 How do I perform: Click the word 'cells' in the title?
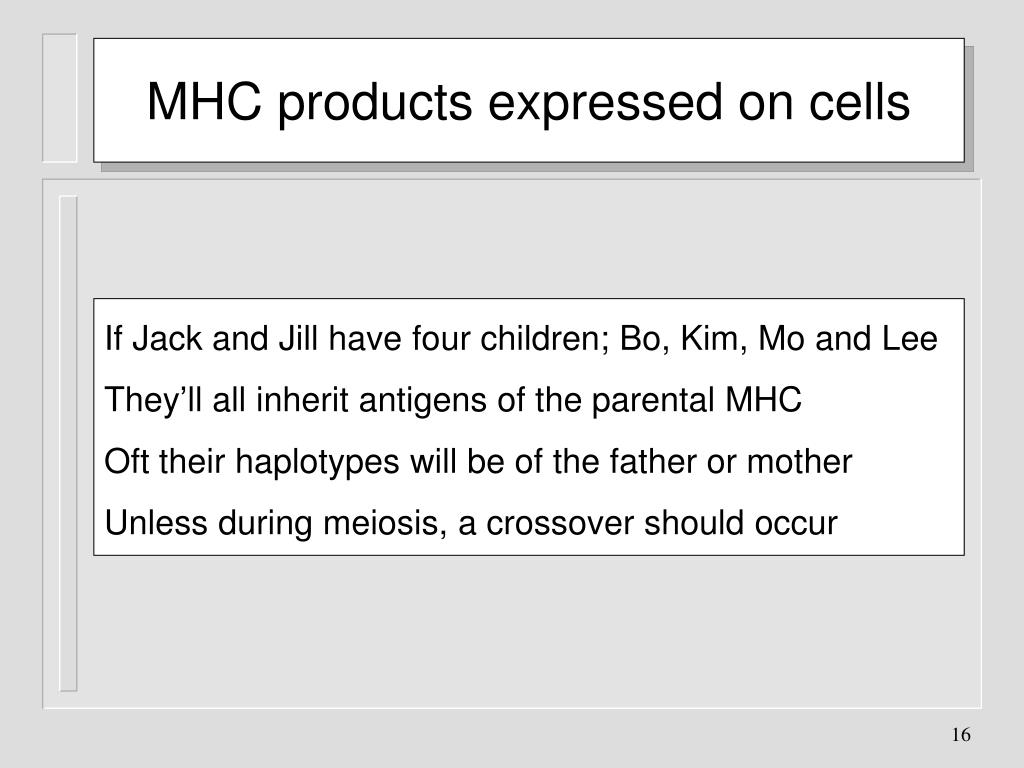(x=859, y=101)
